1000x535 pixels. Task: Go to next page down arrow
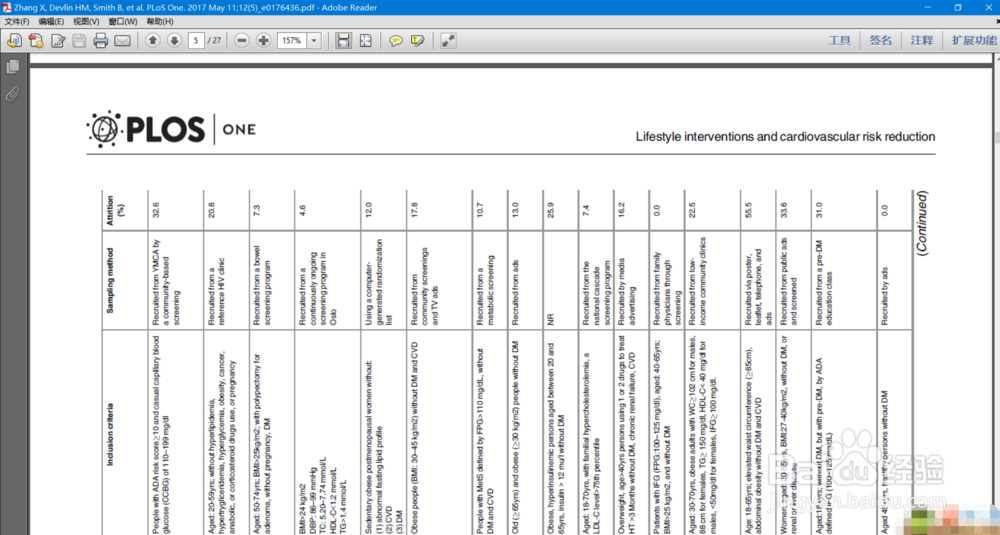(x=174, y=41)
